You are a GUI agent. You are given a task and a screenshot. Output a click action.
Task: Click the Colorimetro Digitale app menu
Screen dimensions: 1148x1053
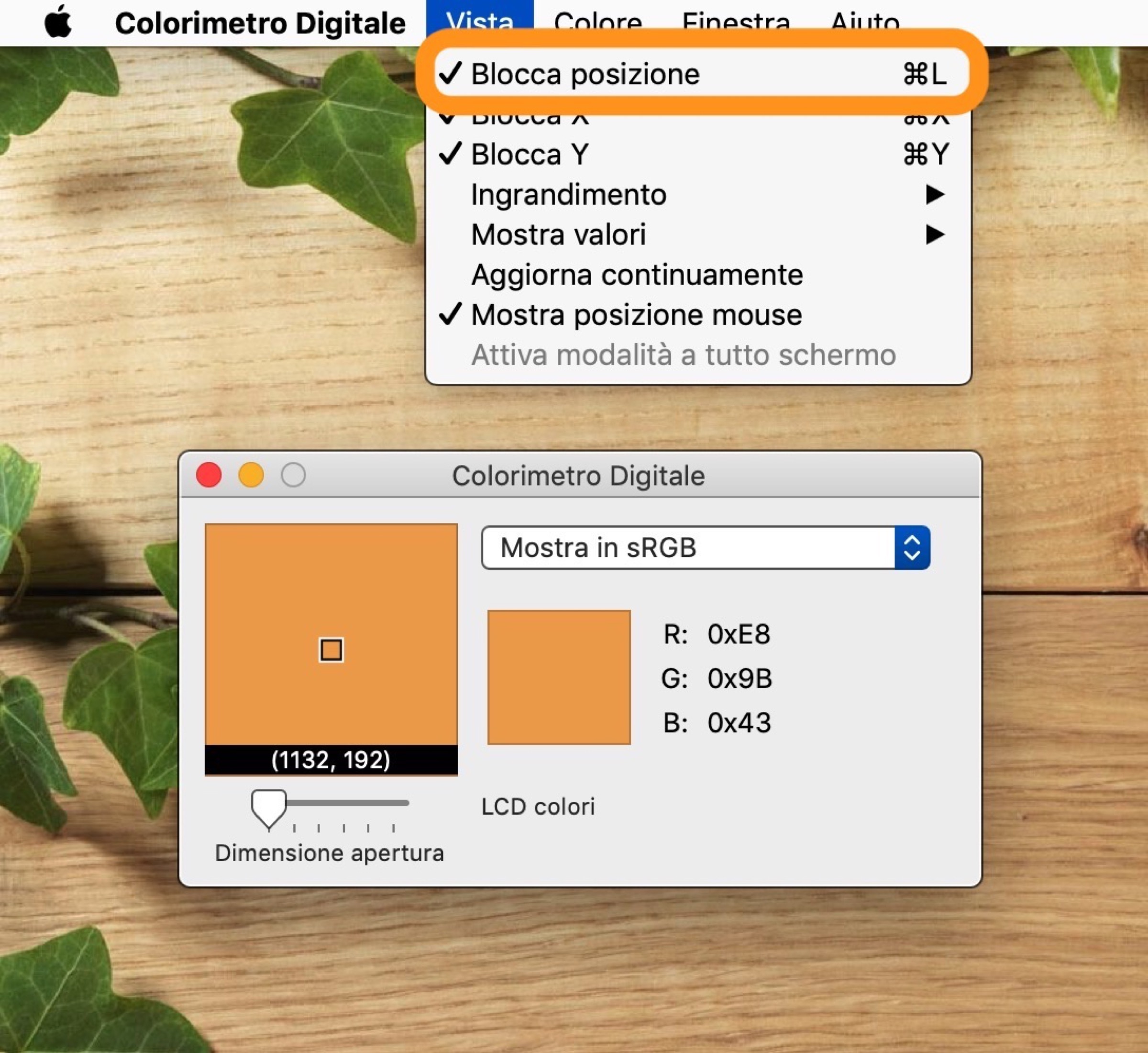260,23
